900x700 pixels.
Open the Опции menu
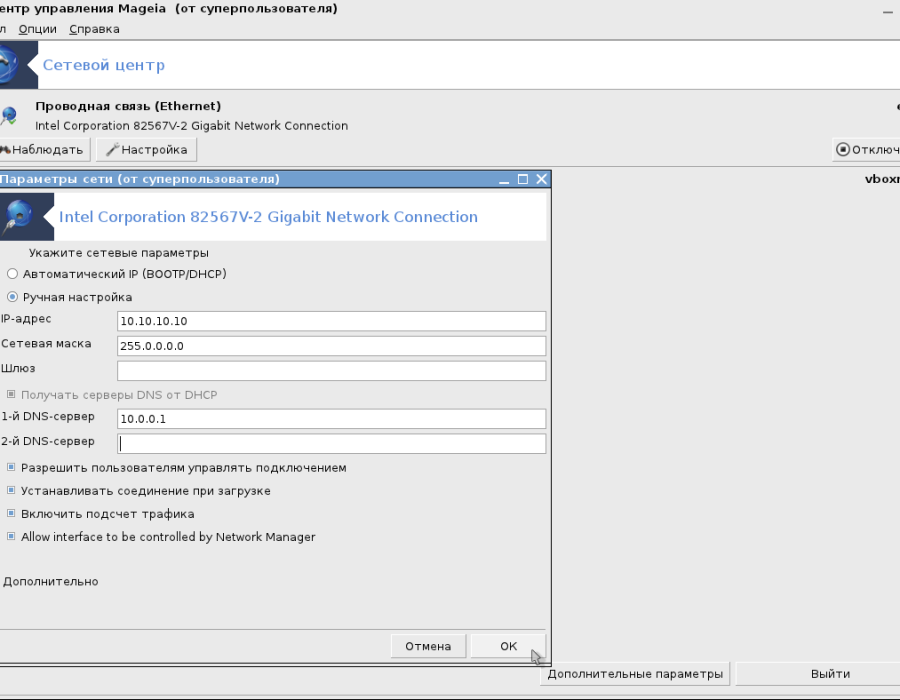(38, 29)
